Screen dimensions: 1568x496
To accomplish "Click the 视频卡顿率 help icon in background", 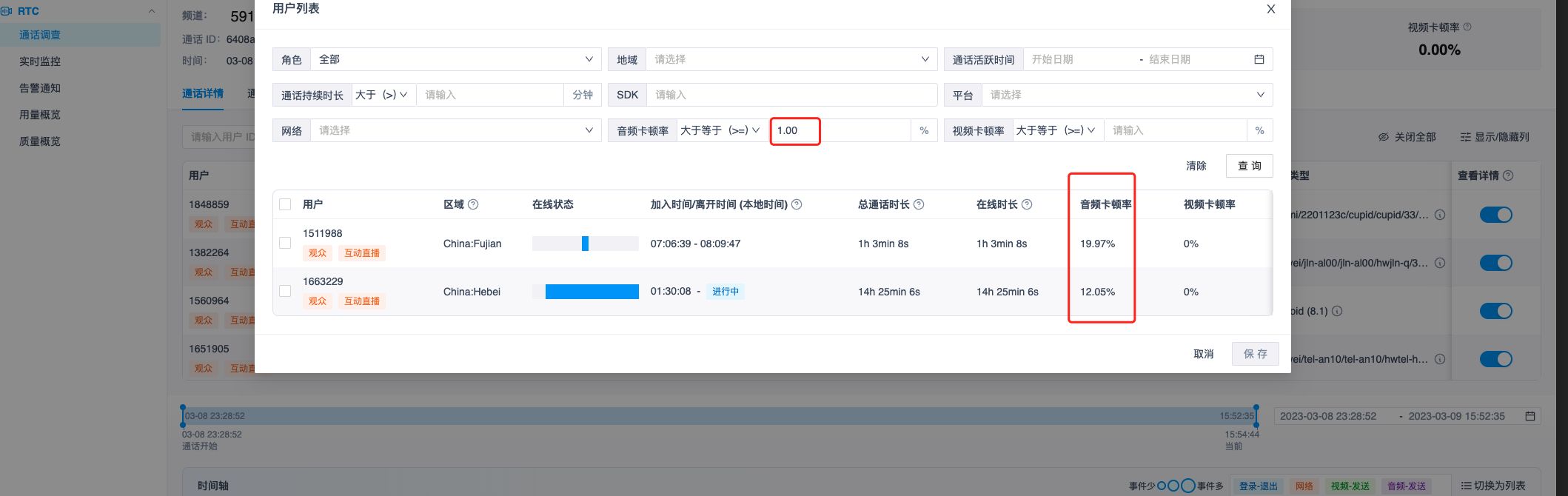I will 1467,27.
